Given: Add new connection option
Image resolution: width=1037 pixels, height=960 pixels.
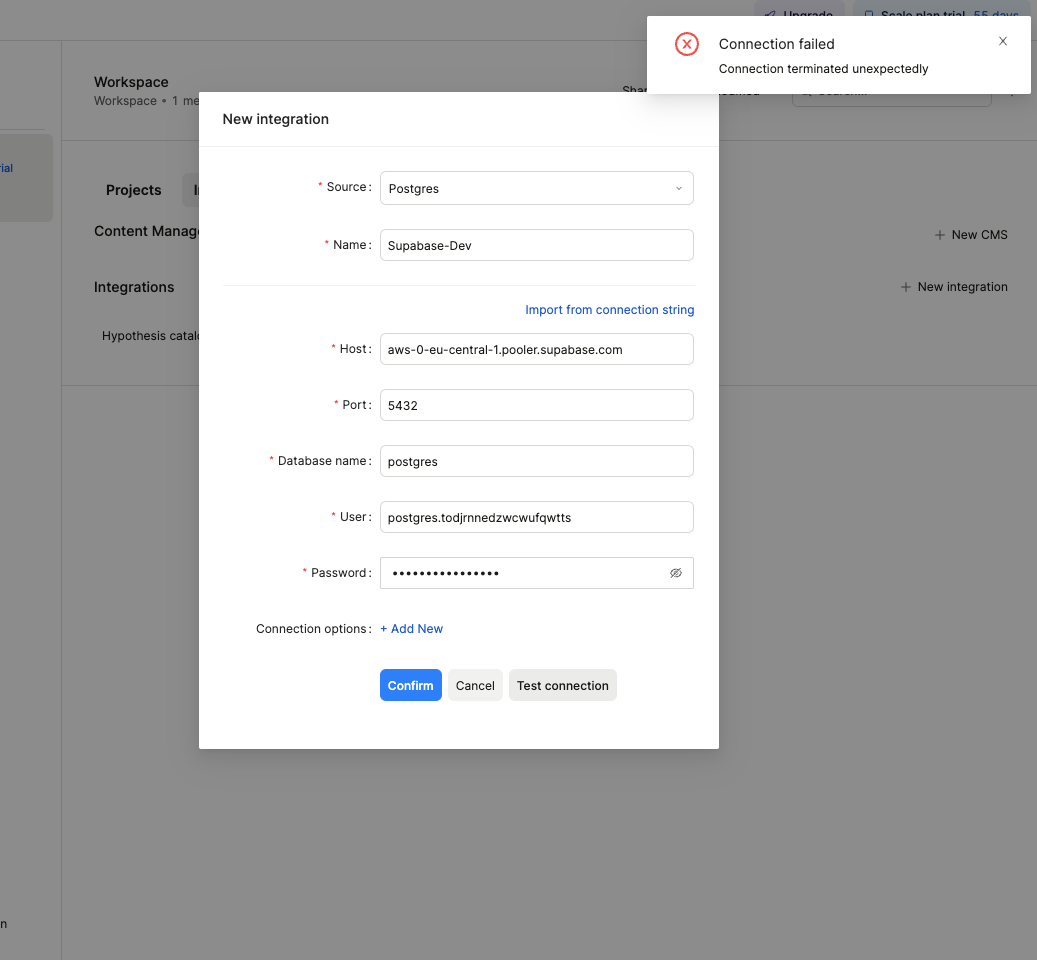Looking at the screenshot, I should 411,629.
